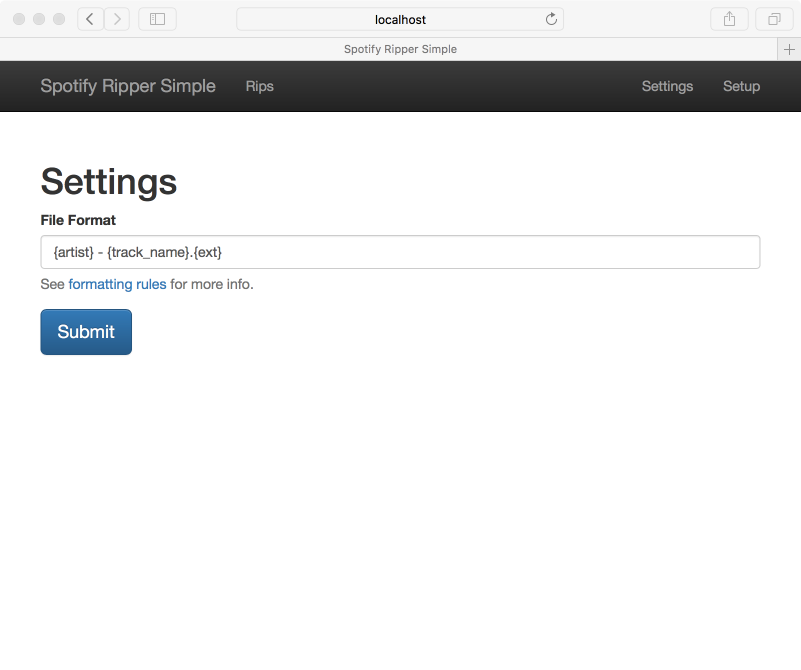Submit the settings form
801x670 pixels.
click(x=86, y=332)
